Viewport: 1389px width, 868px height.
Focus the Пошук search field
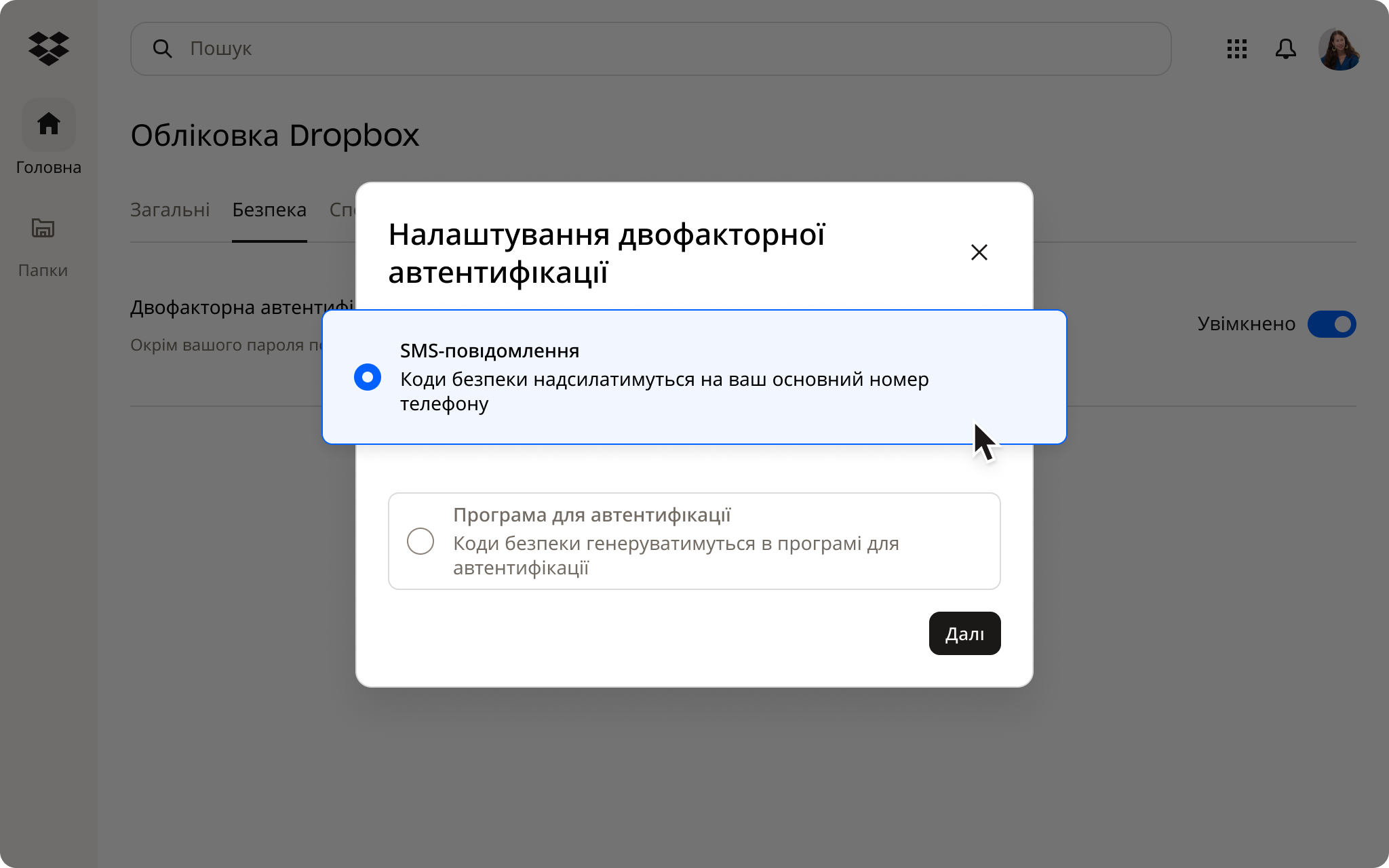click(x=651, y=49)
